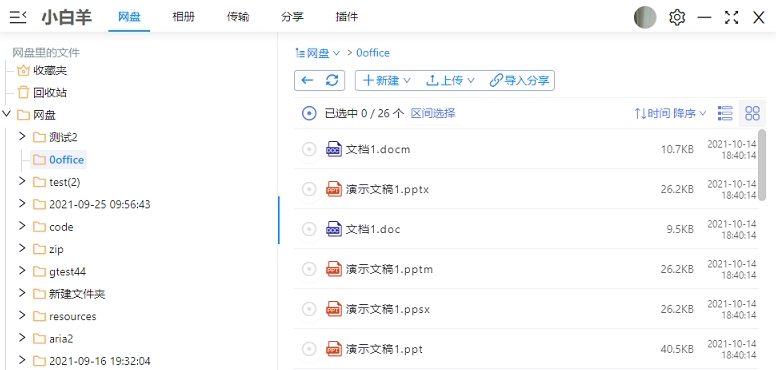Open the user avatar profile
776x370 pixels.
pyautogui.click(x=645, y=18)
